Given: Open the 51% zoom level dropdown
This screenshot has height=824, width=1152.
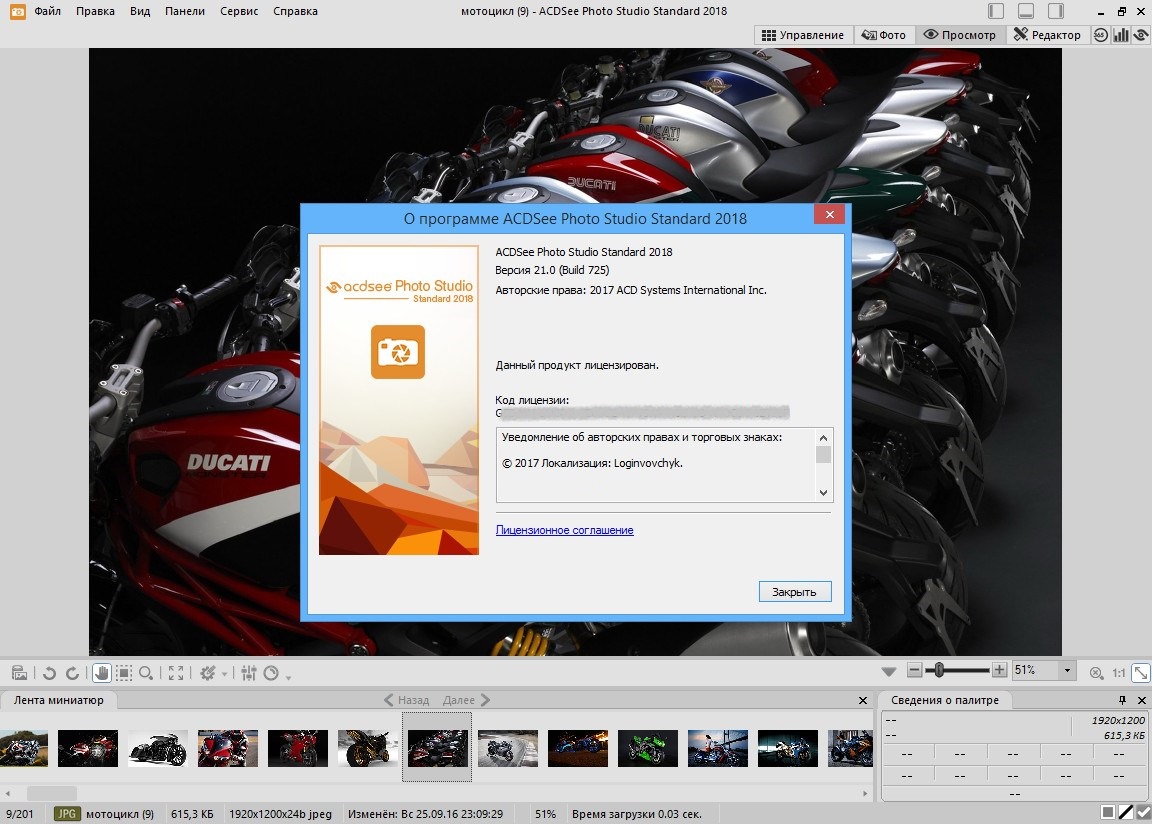Looking at the screenshot, I should click(x=1067, y=670).
